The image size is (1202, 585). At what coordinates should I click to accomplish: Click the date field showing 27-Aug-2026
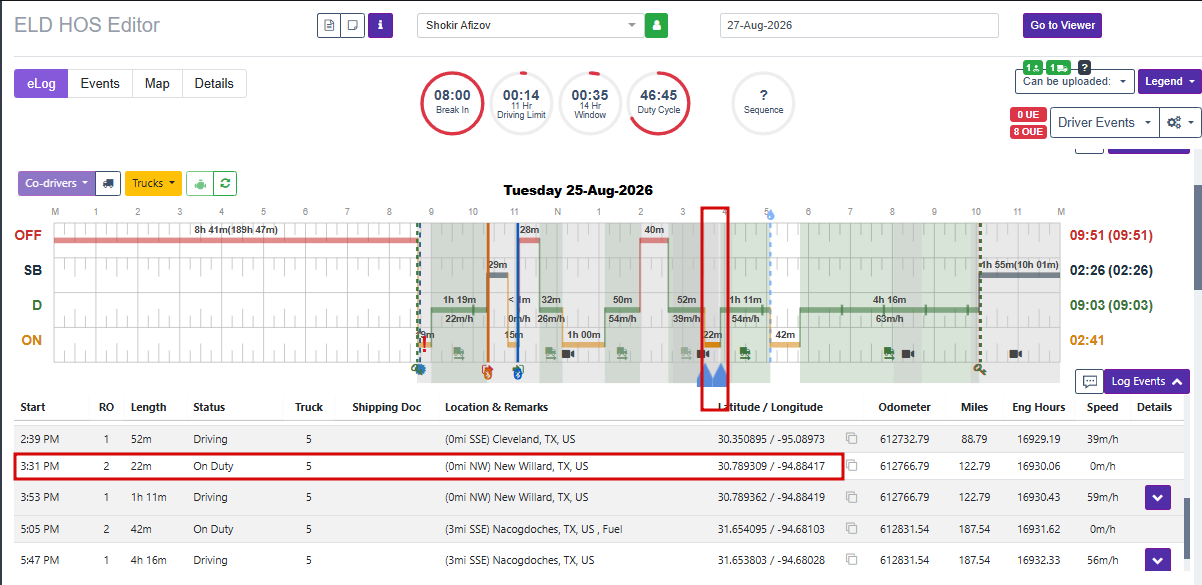point(859,25)
